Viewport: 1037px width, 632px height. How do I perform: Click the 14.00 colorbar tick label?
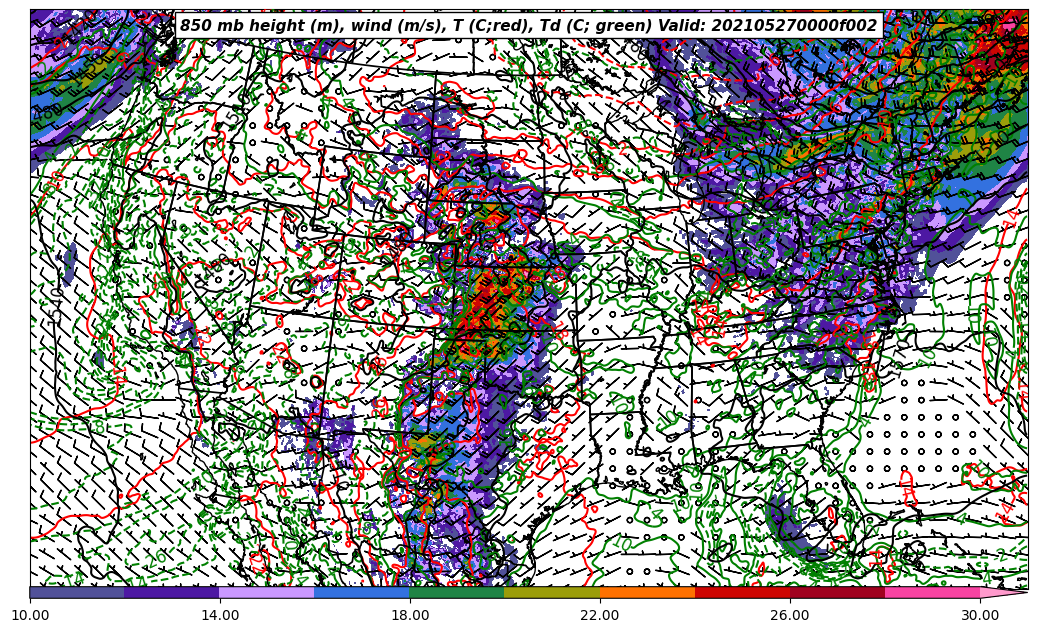pyautogui.click(x=220, y=615)
